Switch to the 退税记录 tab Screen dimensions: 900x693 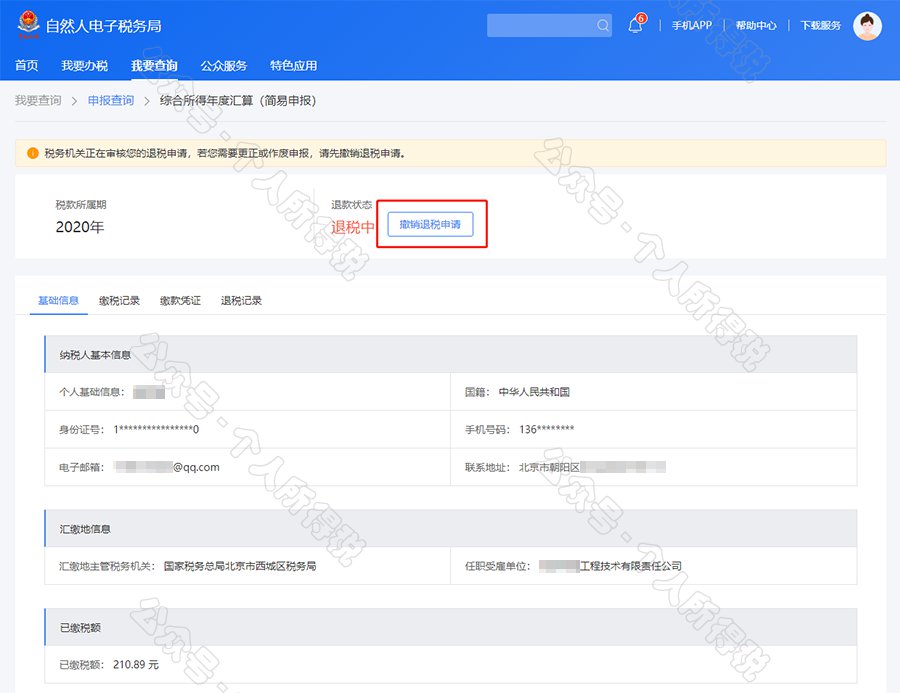[241, 301]
